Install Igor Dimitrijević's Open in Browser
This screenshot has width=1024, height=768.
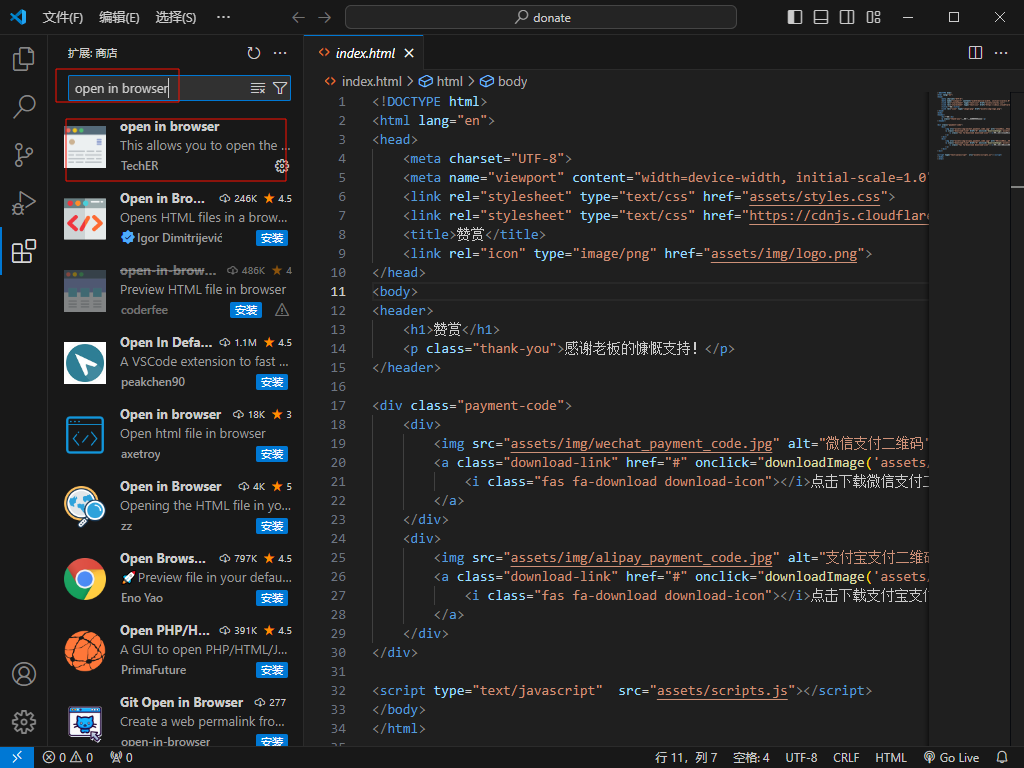[272, 238]
